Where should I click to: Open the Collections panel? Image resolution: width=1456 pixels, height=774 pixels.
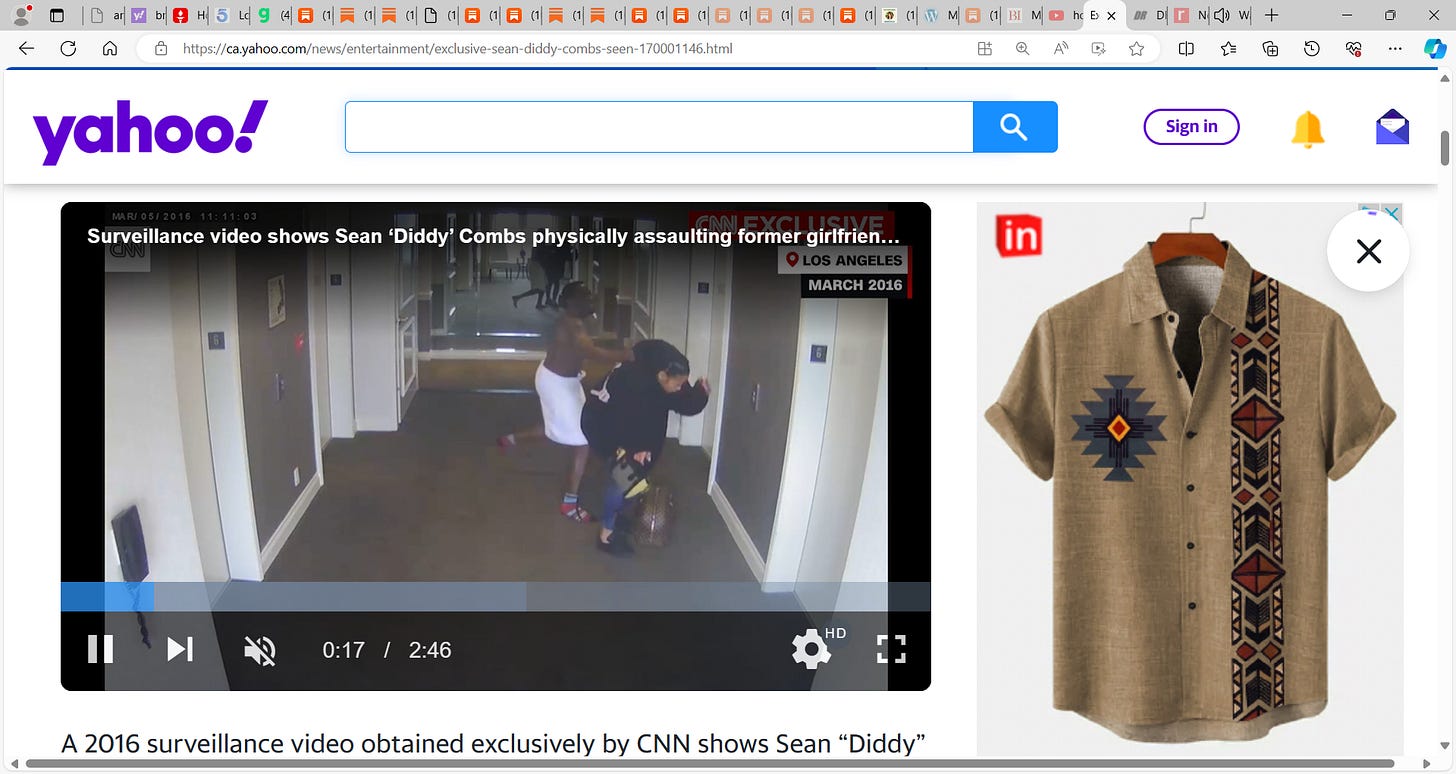1271,48
